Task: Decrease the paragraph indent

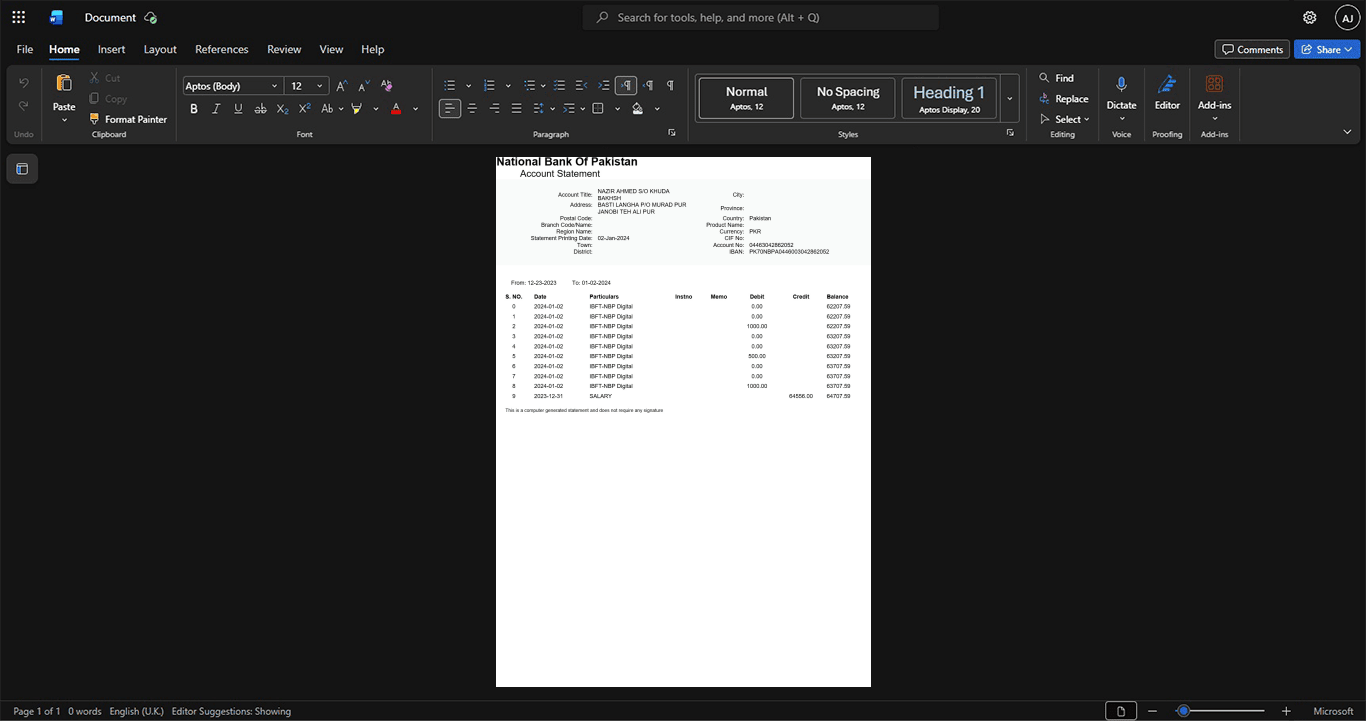Action: [x=581, y=86]
